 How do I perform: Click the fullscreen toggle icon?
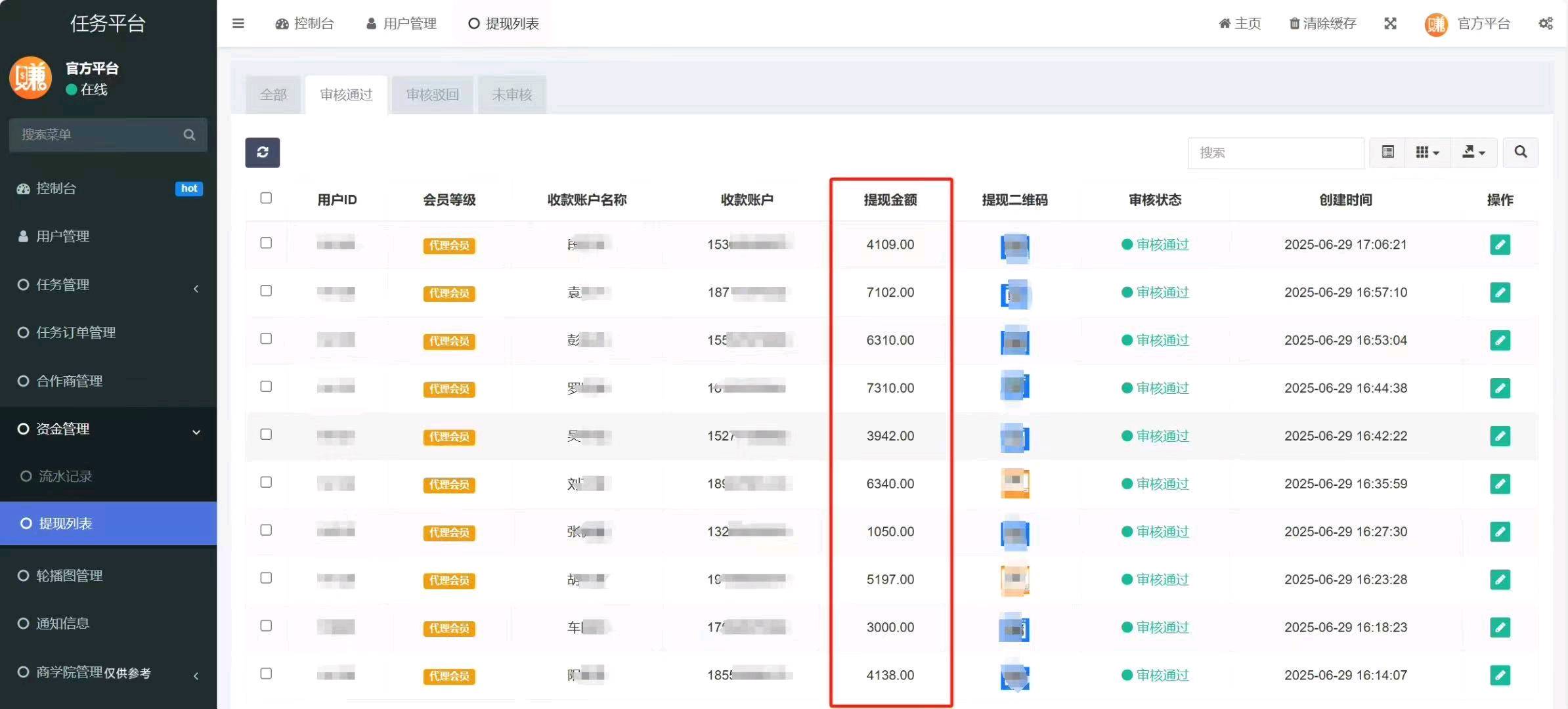tap(1390, 24)
